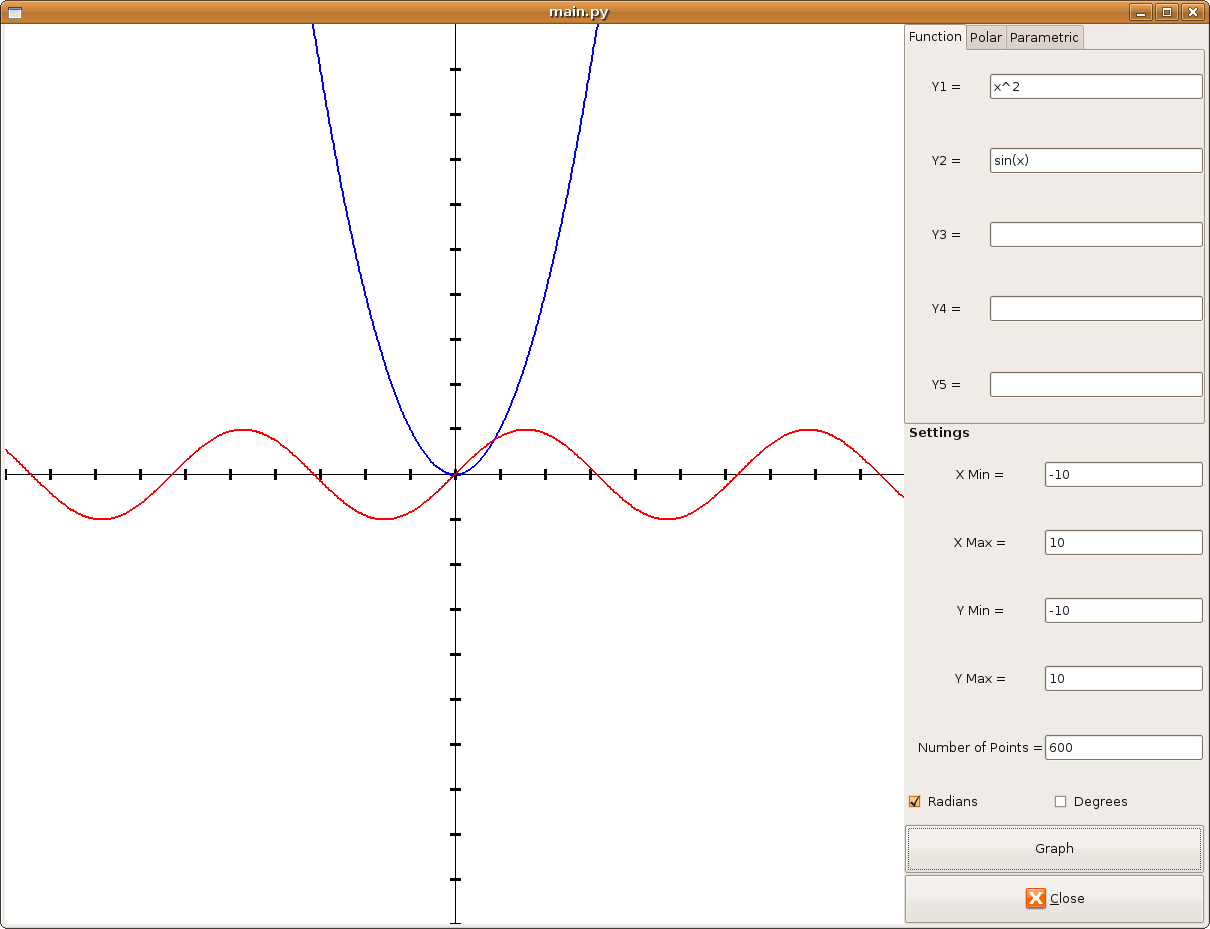This screenshot has height=929, width=1210.
Task: Minimize the main.py window
Action: (x=1141, y=12)
